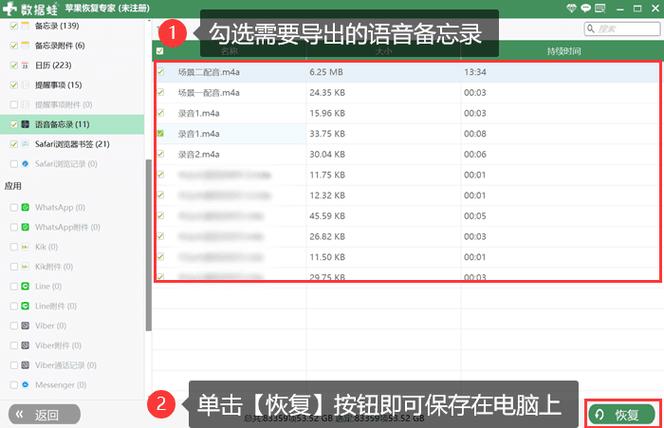Click the WhatsApp附件 (0) icon
Viewport: 664px width, 428px height.
(25, 227)
